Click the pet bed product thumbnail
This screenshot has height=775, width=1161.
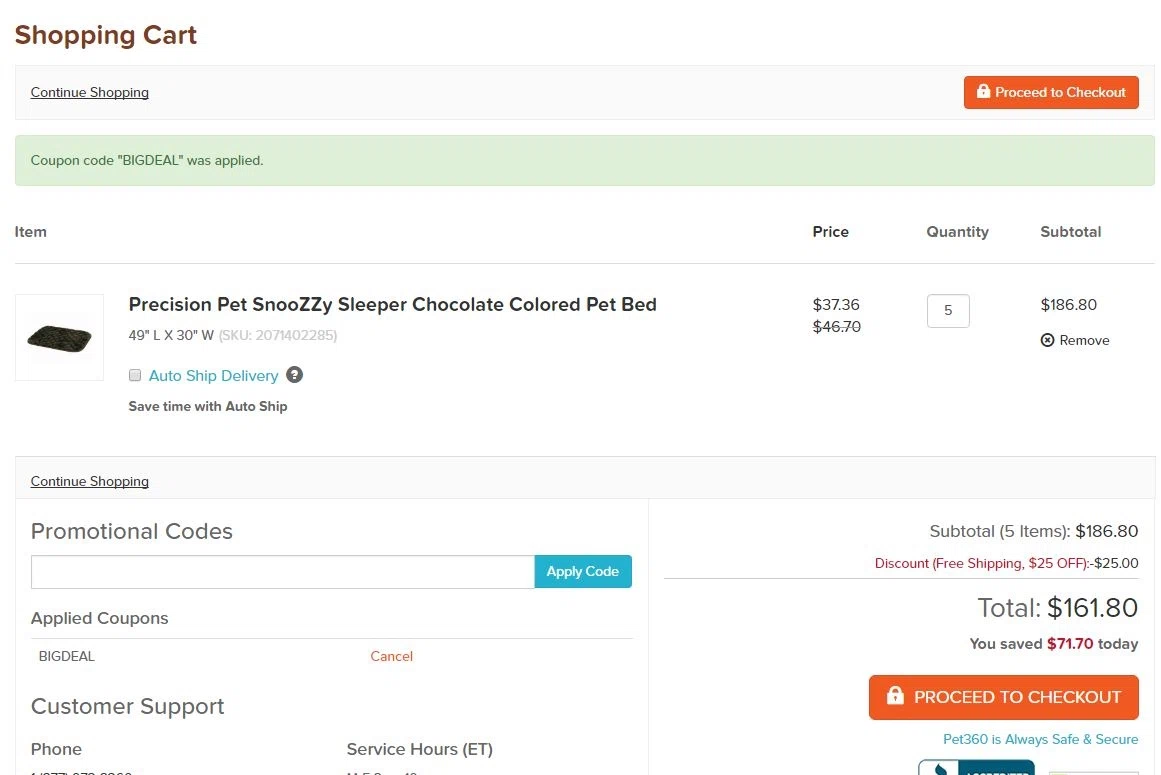pos(59,338)
